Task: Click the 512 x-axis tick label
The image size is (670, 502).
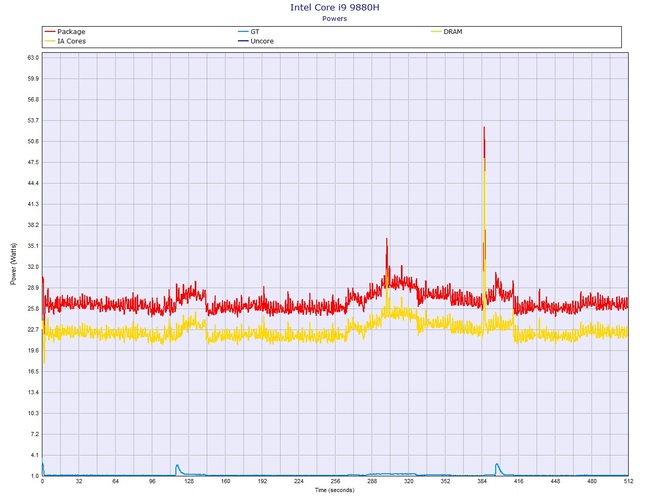Action: pos(629,481)
